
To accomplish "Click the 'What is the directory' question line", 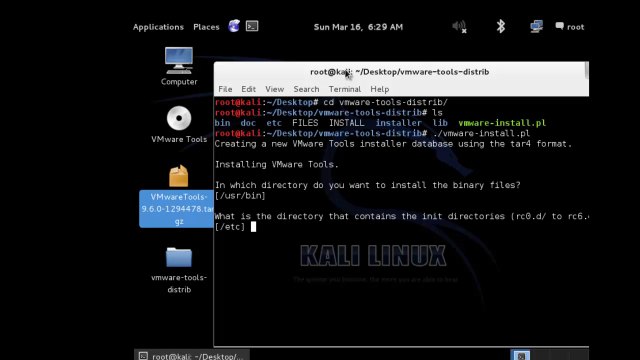I will pos(402,216).
